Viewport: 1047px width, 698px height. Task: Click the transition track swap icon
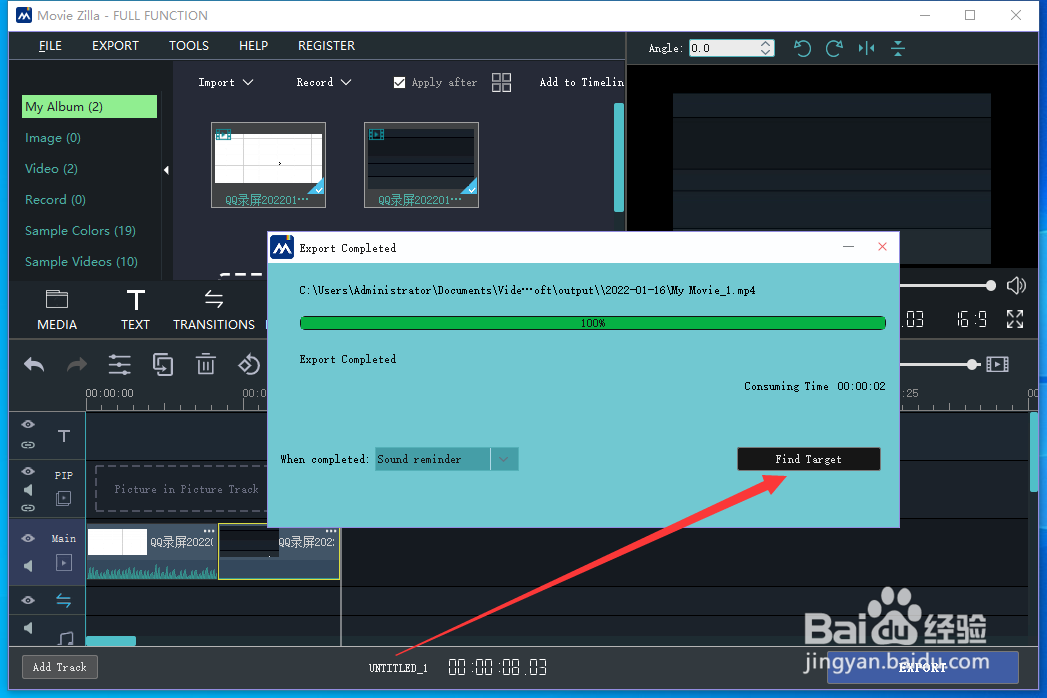63,600
